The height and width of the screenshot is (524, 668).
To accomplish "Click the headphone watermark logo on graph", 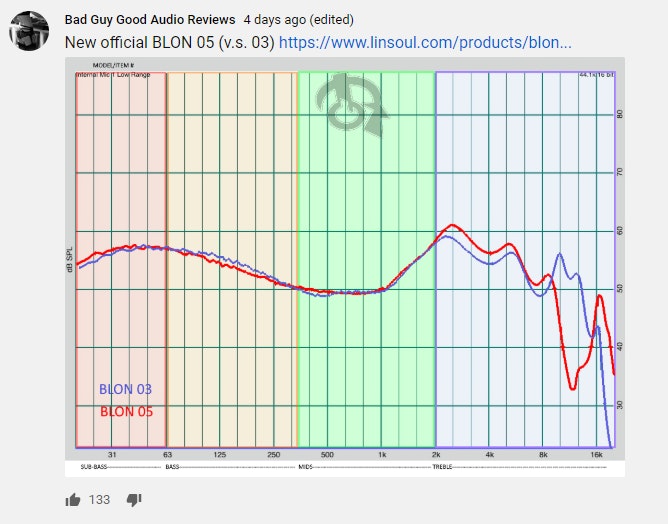I will [x=350, y=106].
